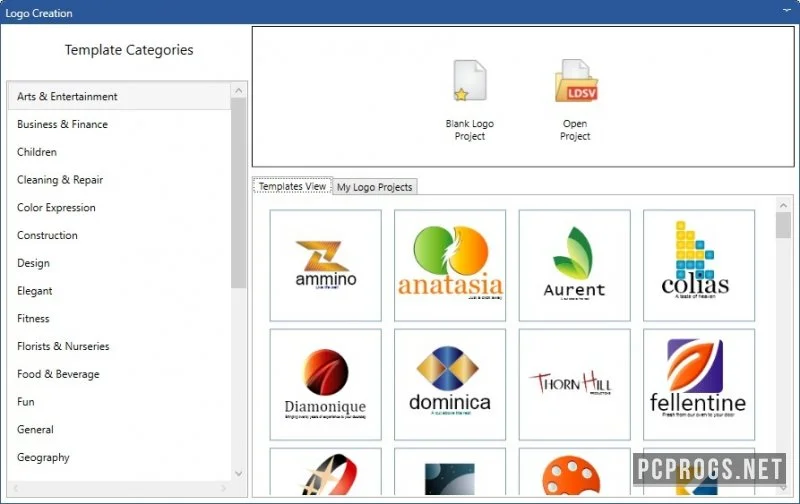Viewport: 800px width, 504px height.
Task: Click the category list horizontal scroll-right arrow
Action: [x=223, y=488]
